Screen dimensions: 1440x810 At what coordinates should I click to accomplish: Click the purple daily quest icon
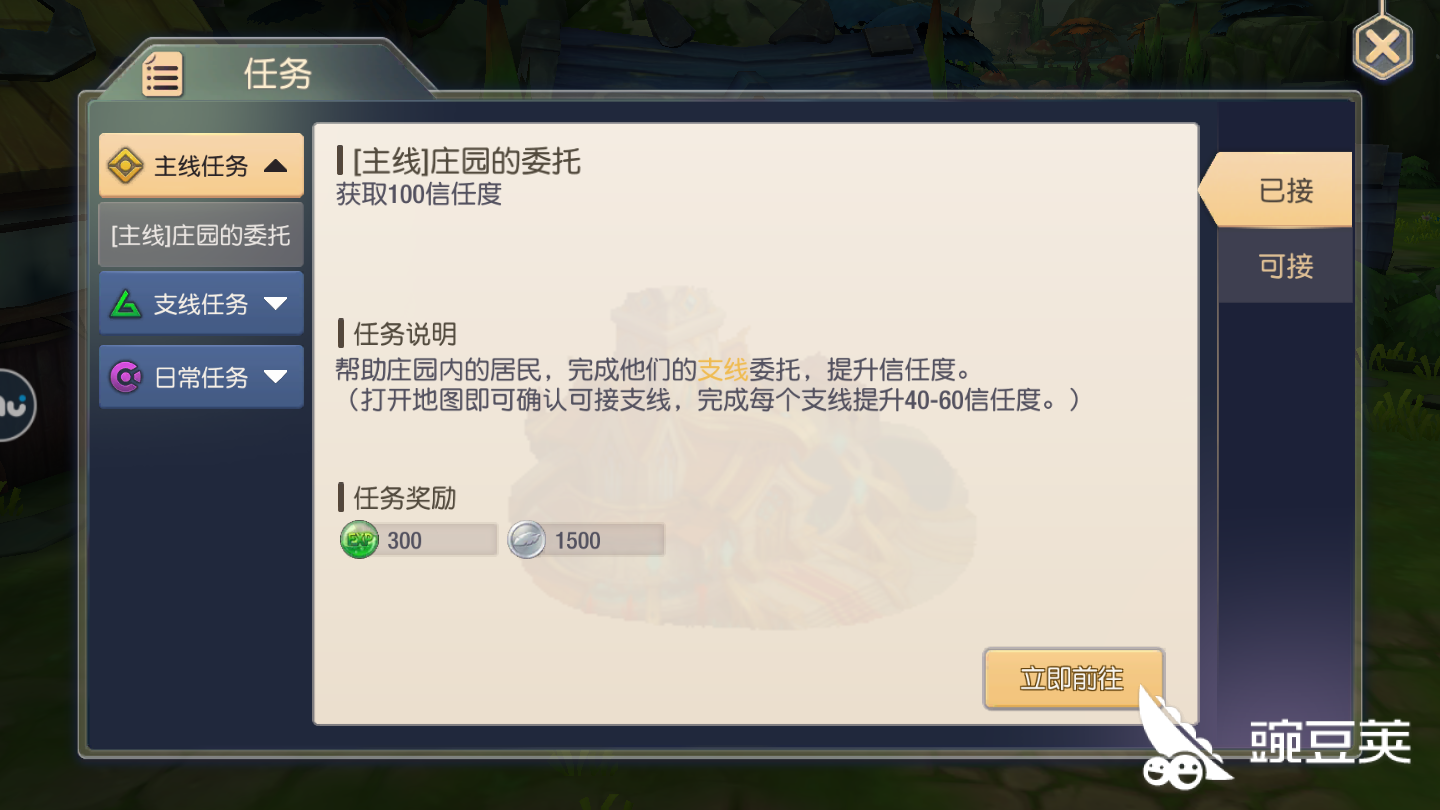pyautogui.click(x=126, y=377)
